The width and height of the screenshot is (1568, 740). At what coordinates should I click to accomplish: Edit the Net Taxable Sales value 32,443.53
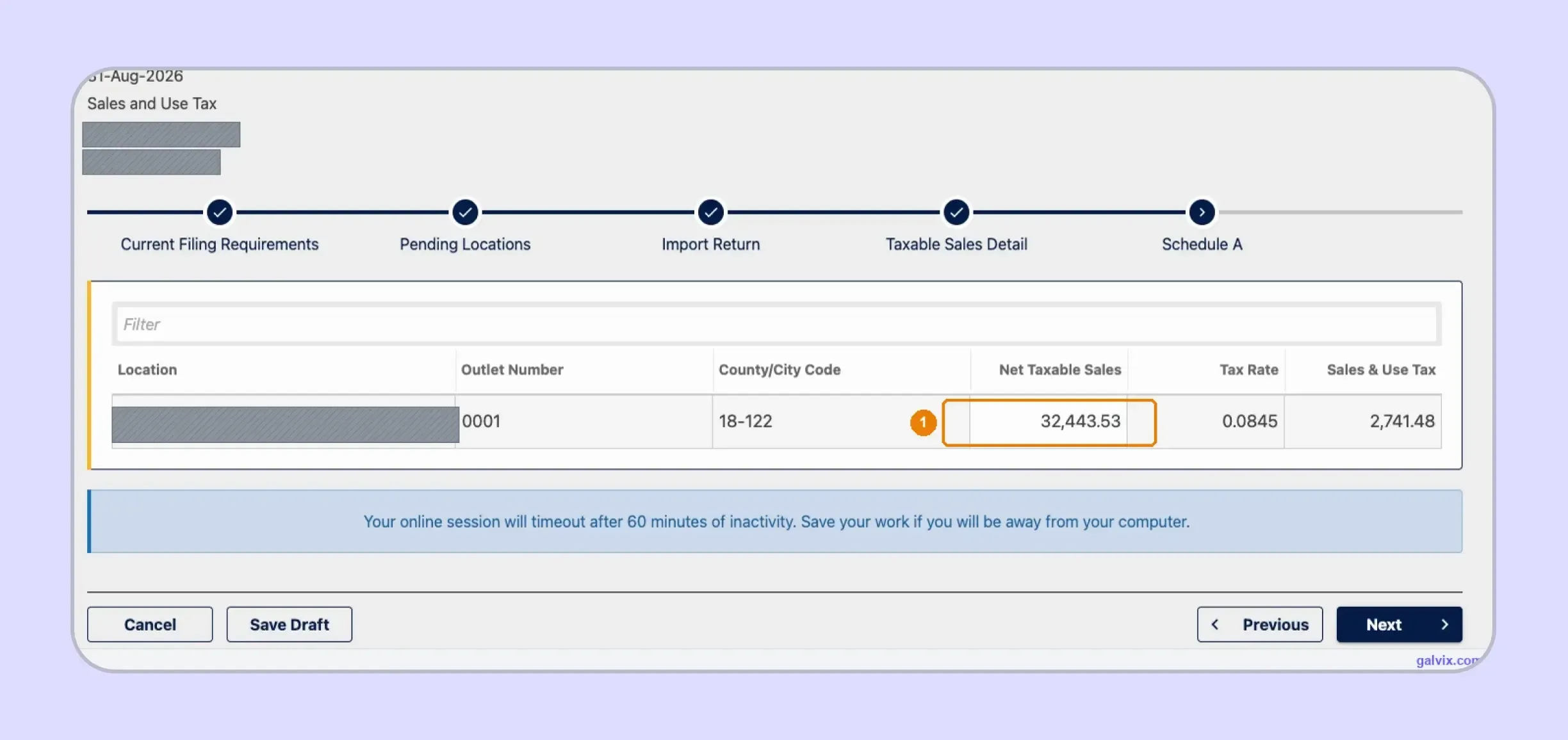click(1049, 422)
